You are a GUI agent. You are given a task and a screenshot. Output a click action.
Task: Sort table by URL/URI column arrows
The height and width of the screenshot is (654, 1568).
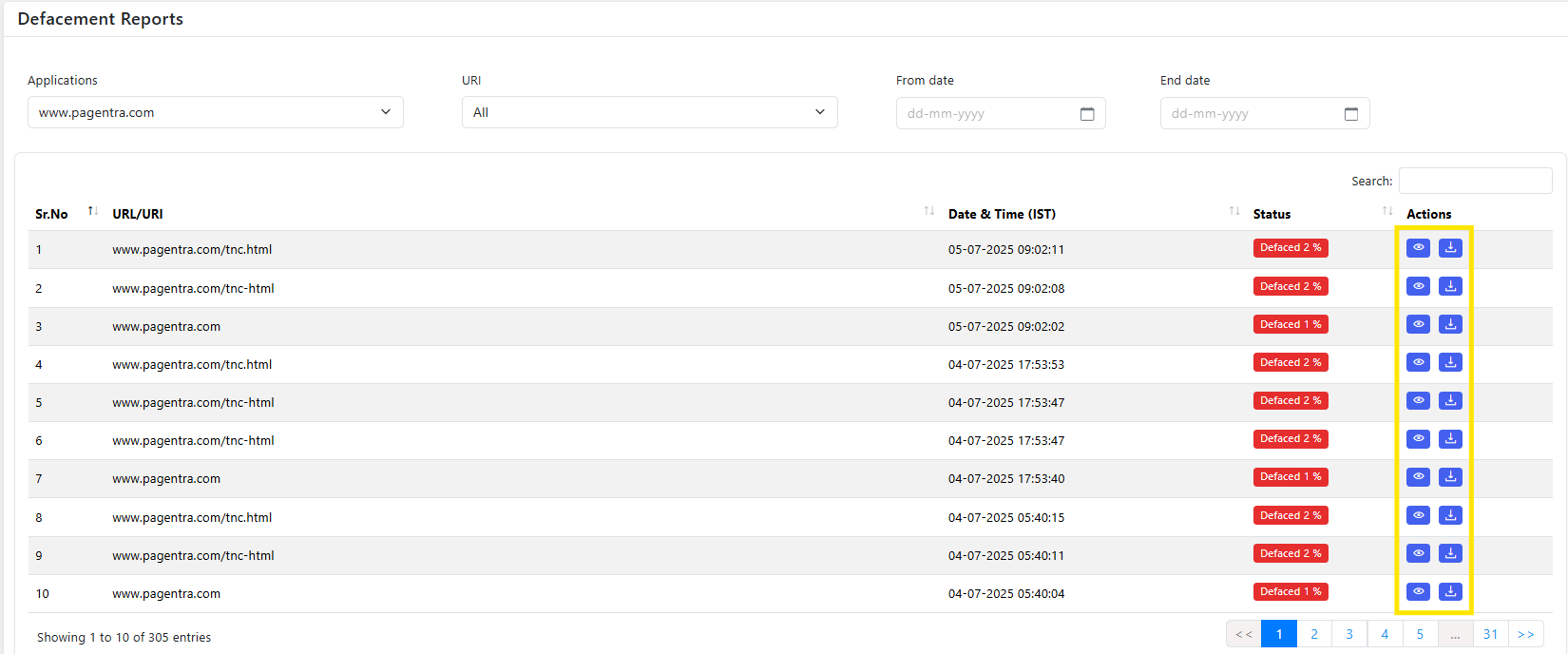(x=929, y=211)
